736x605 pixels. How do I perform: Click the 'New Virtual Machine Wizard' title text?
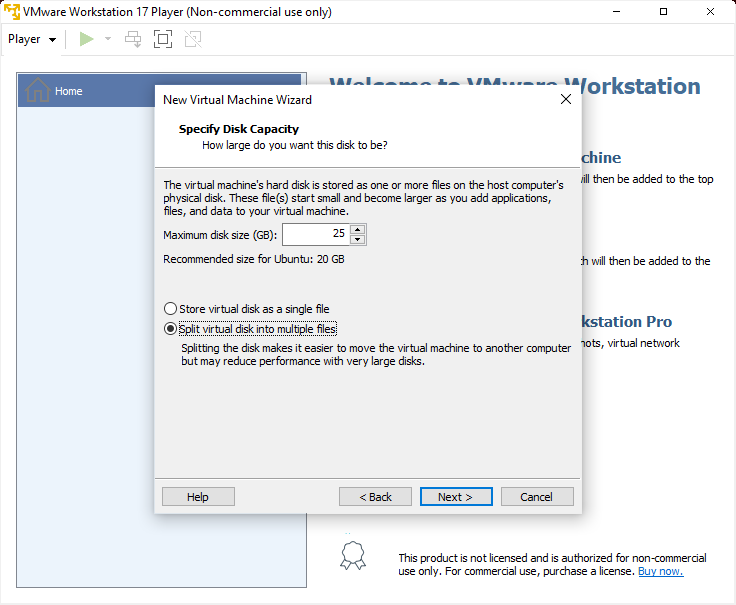coord(237,100)
